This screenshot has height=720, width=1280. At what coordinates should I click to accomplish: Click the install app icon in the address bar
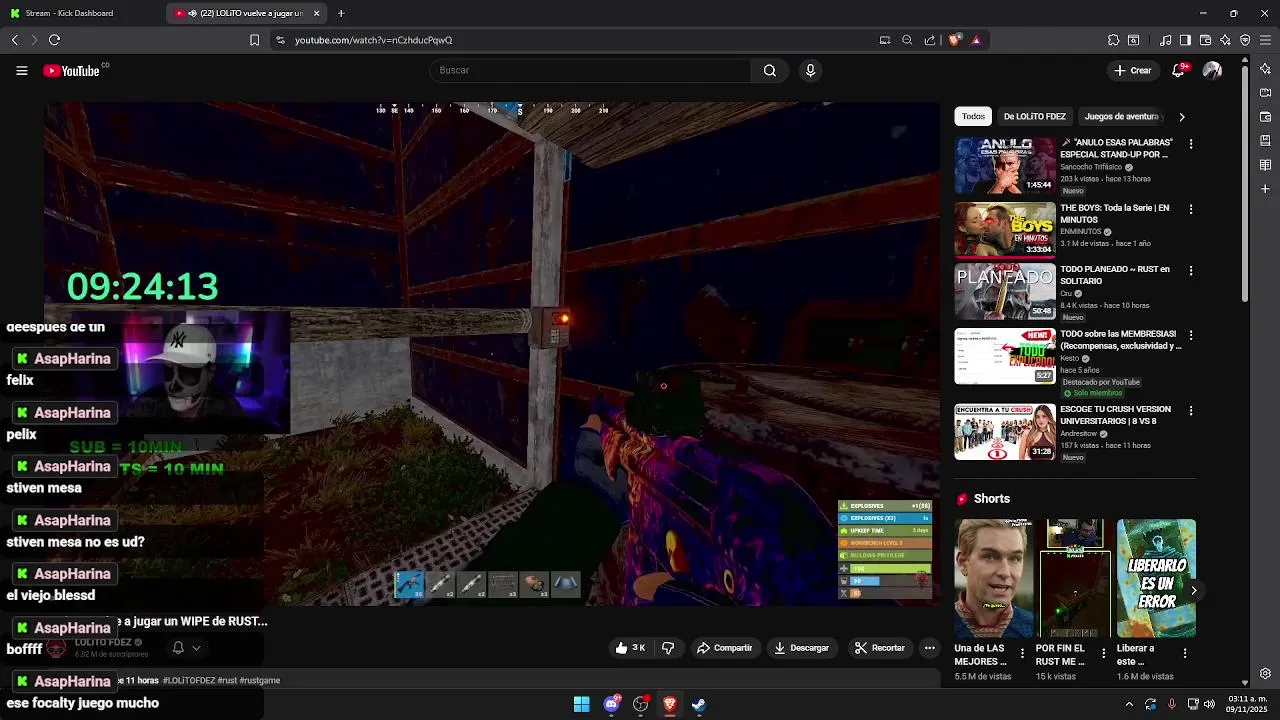[x=884, y=40]
